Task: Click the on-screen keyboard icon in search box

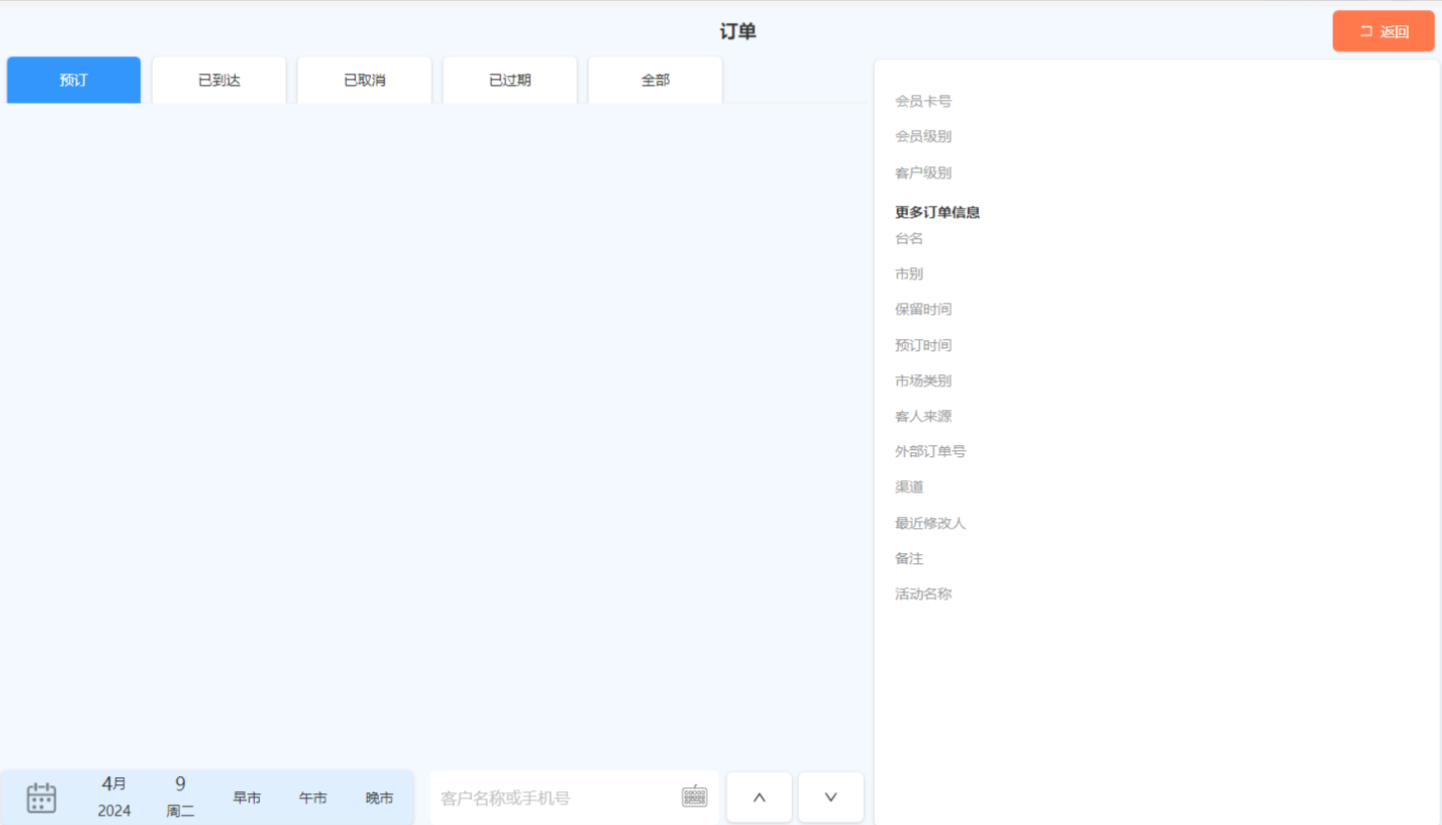Action: click(694, 797)
